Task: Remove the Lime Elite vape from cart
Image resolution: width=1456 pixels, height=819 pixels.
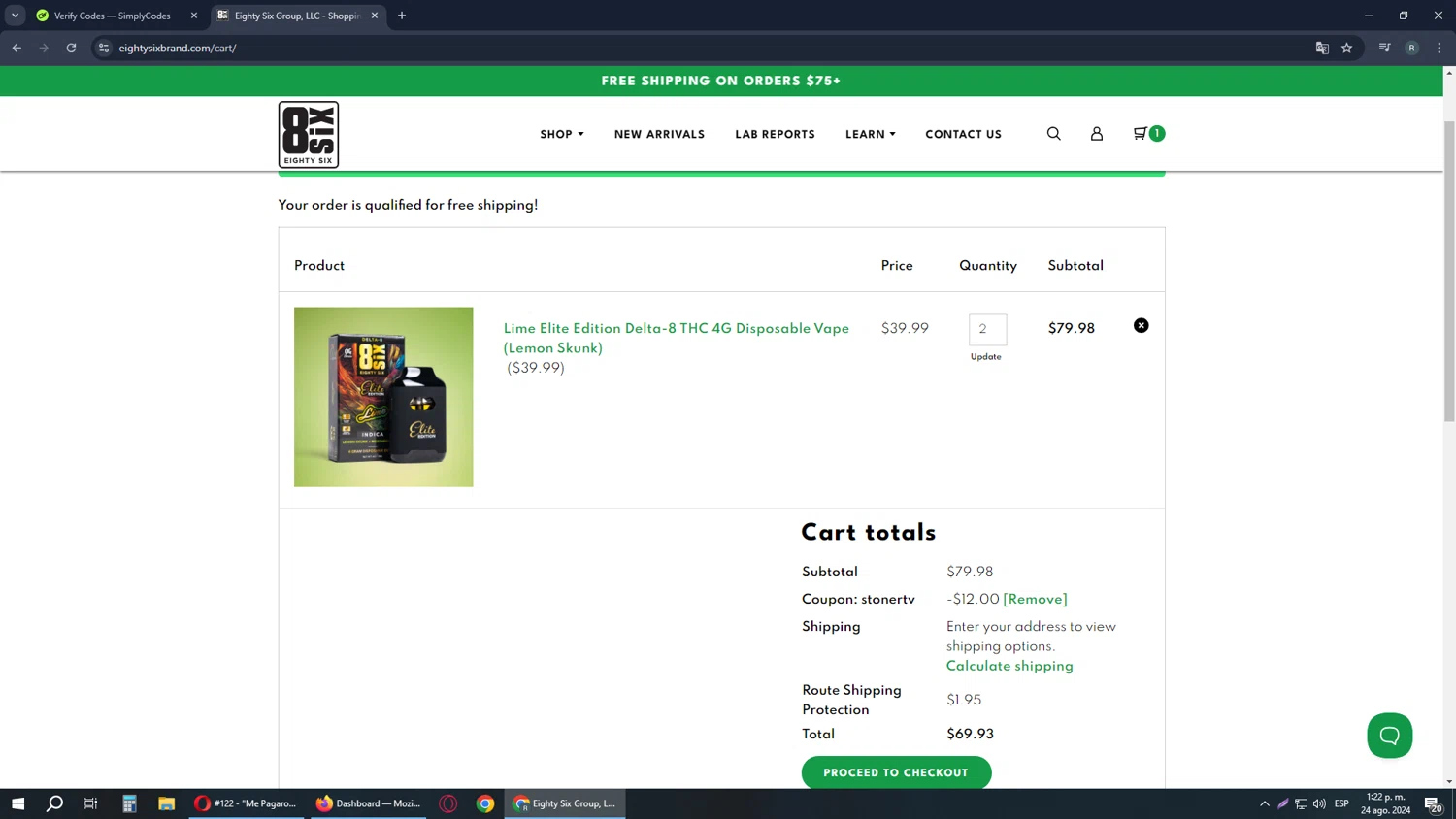Action: tap(1142, 325)
